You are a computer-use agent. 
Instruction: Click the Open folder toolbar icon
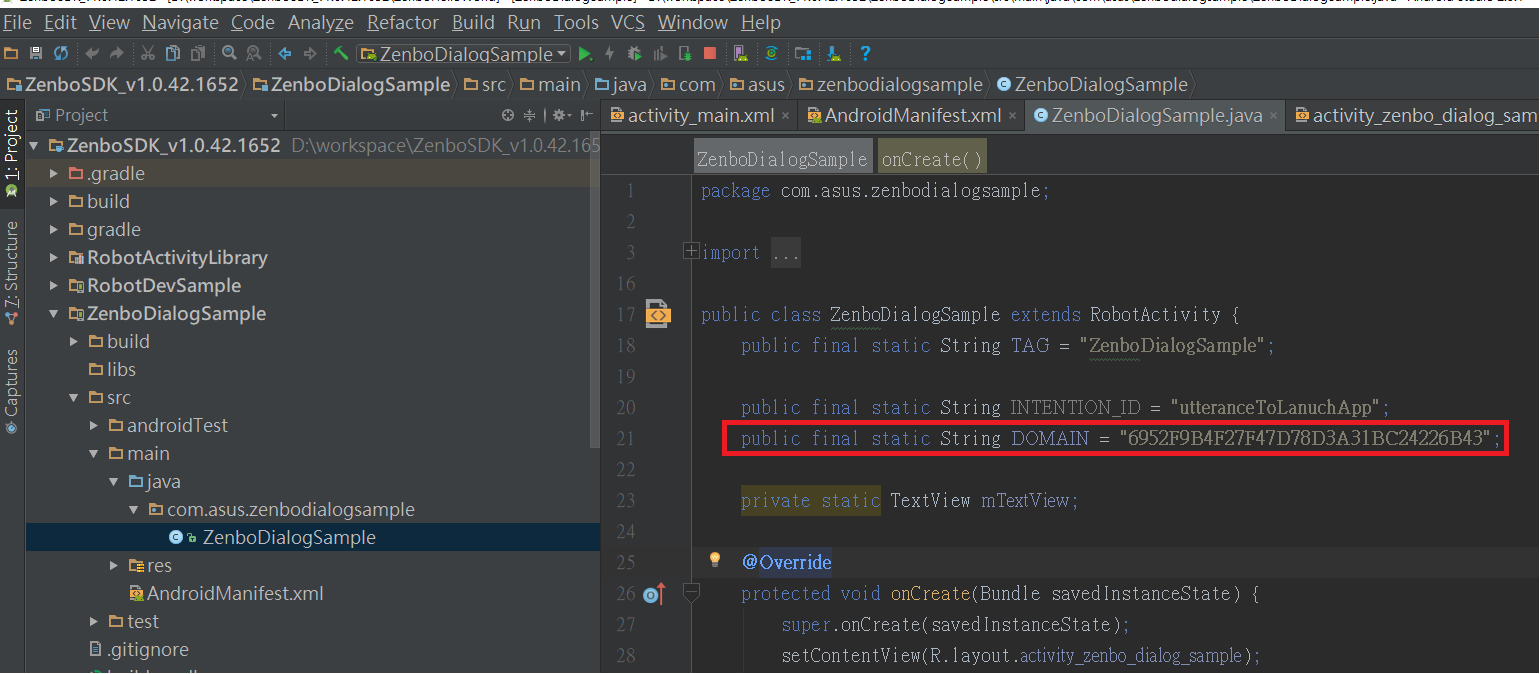pos(11,53)
